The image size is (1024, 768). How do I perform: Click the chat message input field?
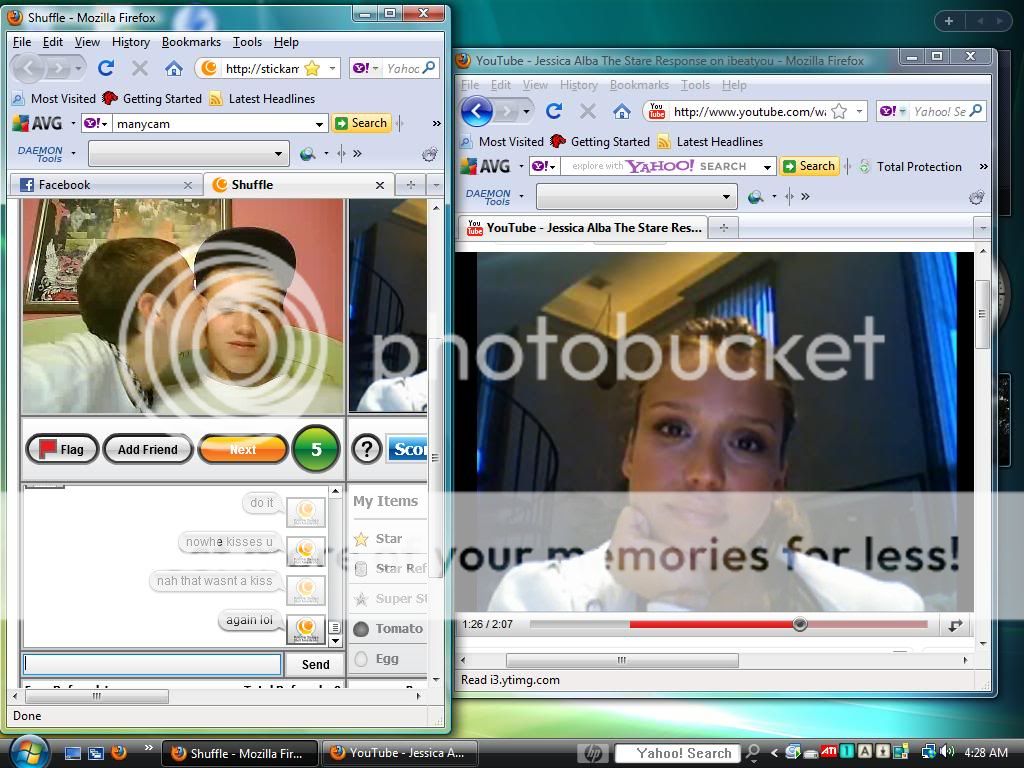click(152, 664)
